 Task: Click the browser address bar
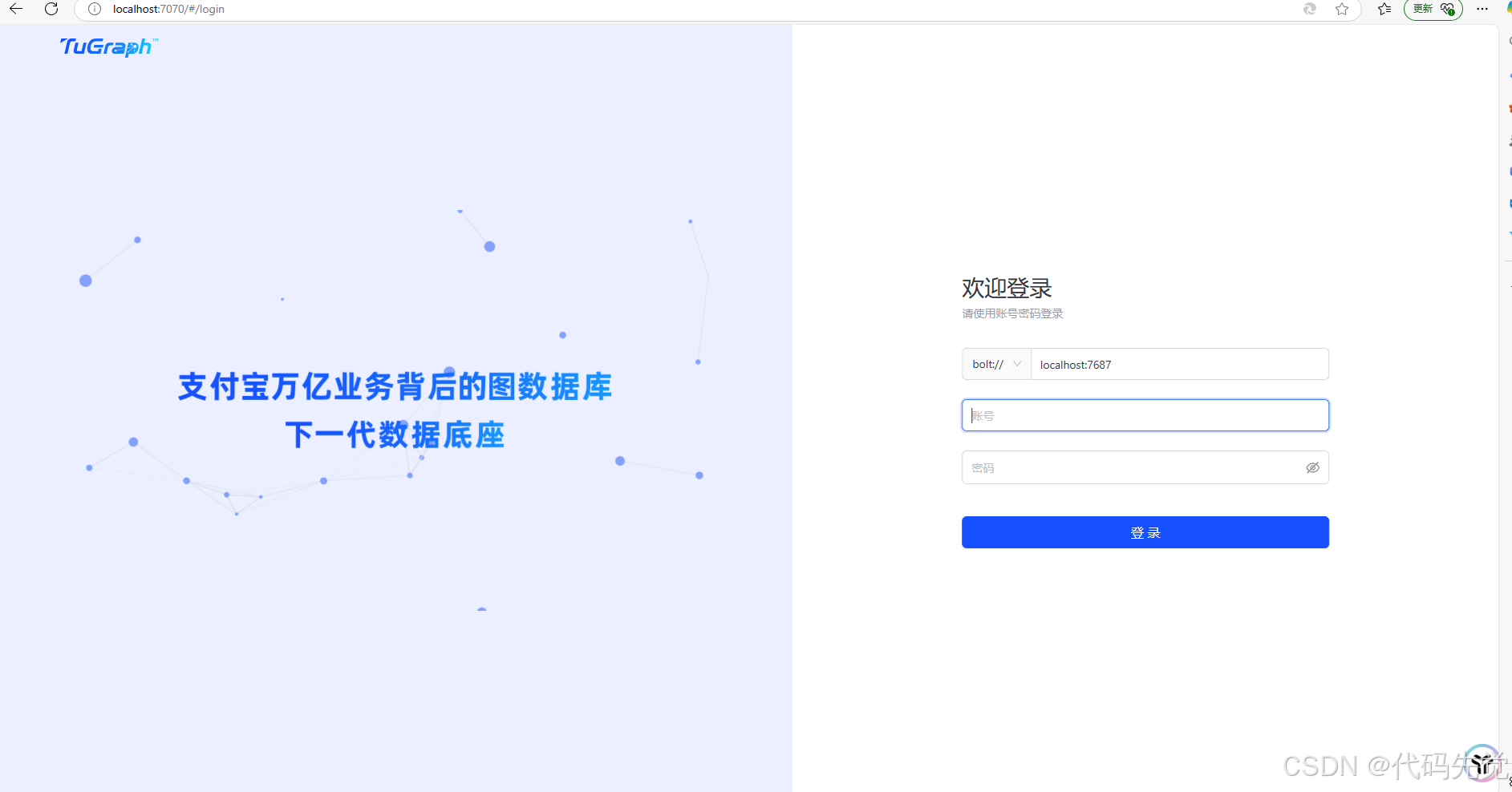(x=321, y=9)
